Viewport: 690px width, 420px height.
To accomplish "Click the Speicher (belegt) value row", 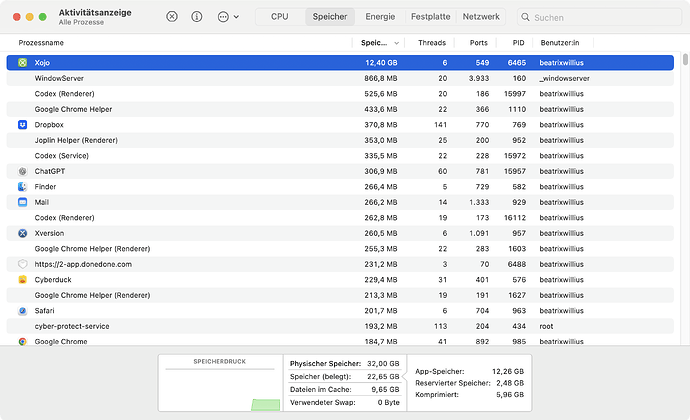I will pyautogui.click(x=345, y=376).
